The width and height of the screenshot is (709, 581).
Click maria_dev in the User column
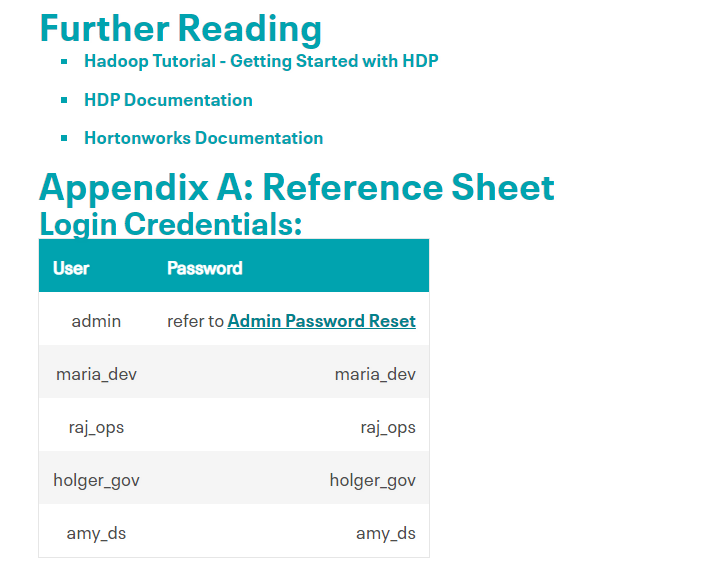[96, 374]
